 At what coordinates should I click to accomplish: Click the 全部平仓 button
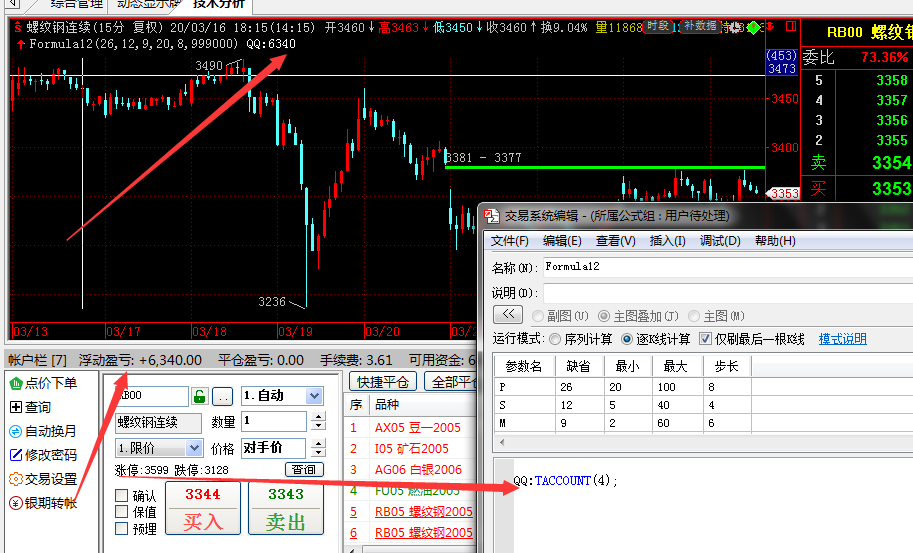pyautogui.click(x=451, y=382)
